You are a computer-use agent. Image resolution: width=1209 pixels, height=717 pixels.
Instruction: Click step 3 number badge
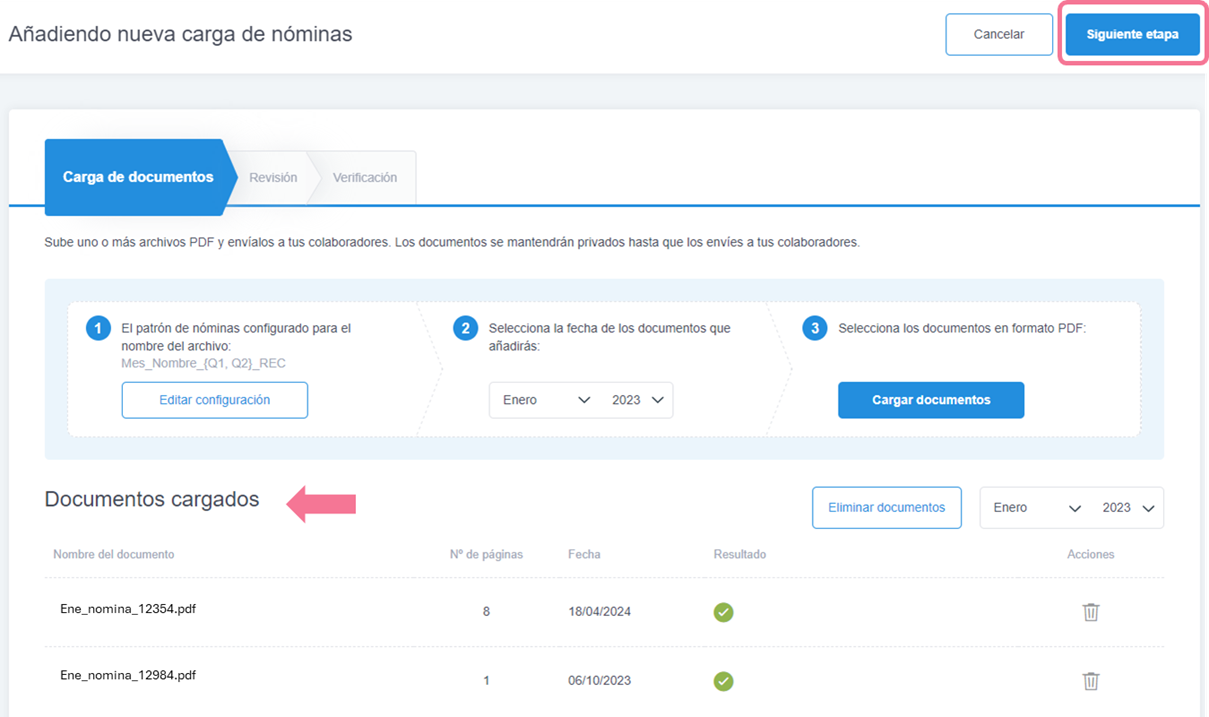pos(814,329)
